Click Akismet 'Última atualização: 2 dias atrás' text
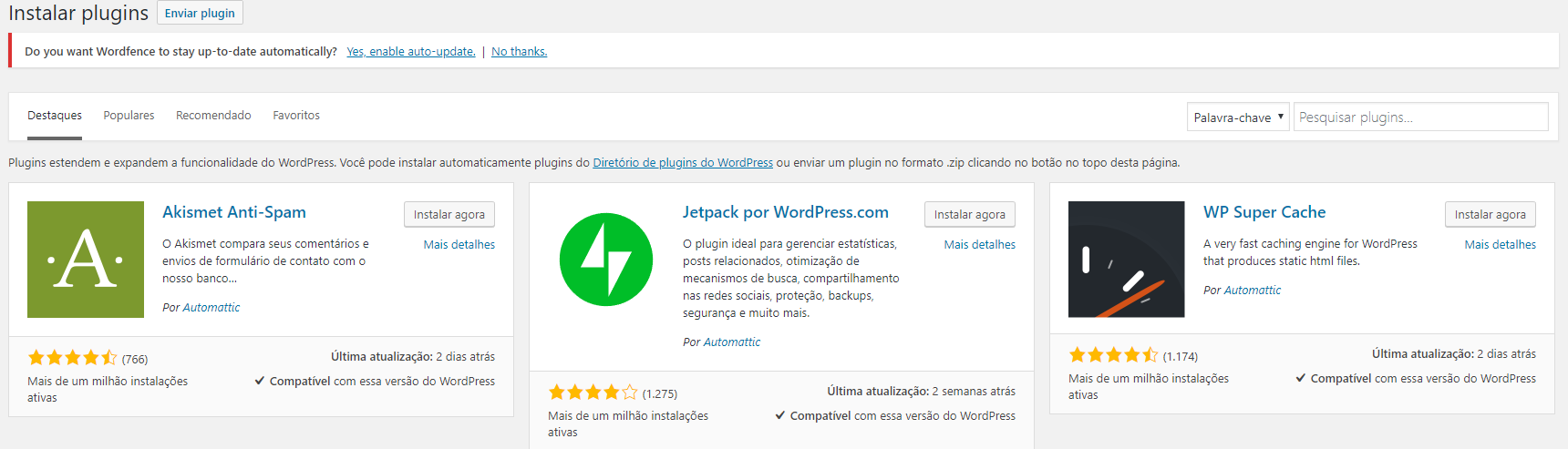The image size is (1568, 449). 413,357
